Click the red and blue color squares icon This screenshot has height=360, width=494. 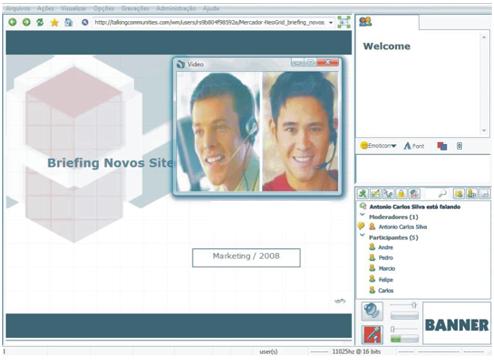click(x=442, y=146)
